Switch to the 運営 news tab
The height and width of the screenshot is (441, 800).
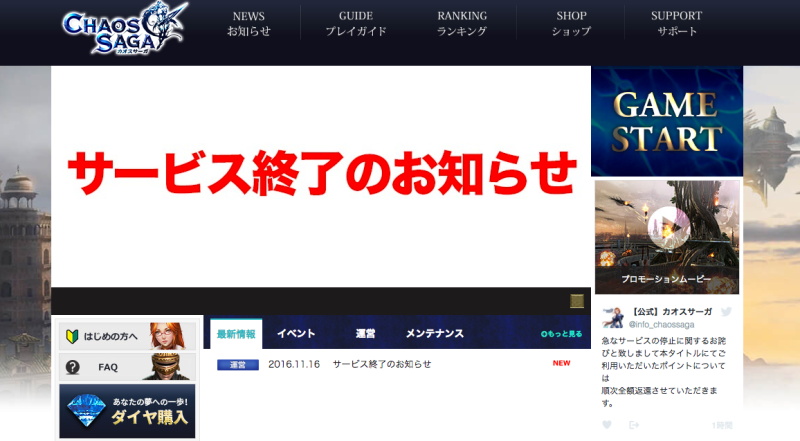coord(365,334)
